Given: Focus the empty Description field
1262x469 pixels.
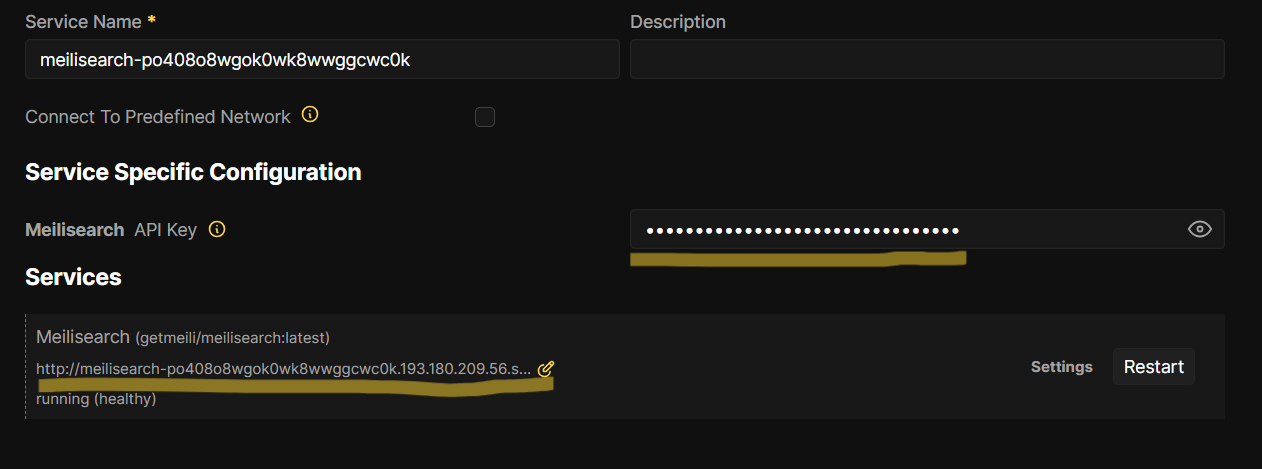Looking at the screenshot, I should [926, 59].
